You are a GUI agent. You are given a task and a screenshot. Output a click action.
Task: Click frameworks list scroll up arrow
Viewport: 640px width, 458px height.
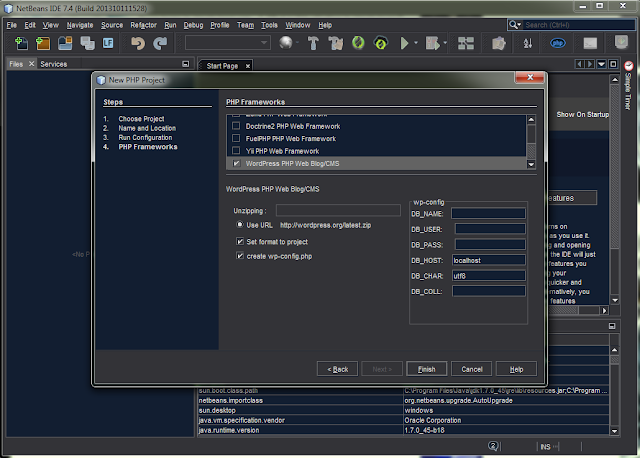(x=531, y=120)
